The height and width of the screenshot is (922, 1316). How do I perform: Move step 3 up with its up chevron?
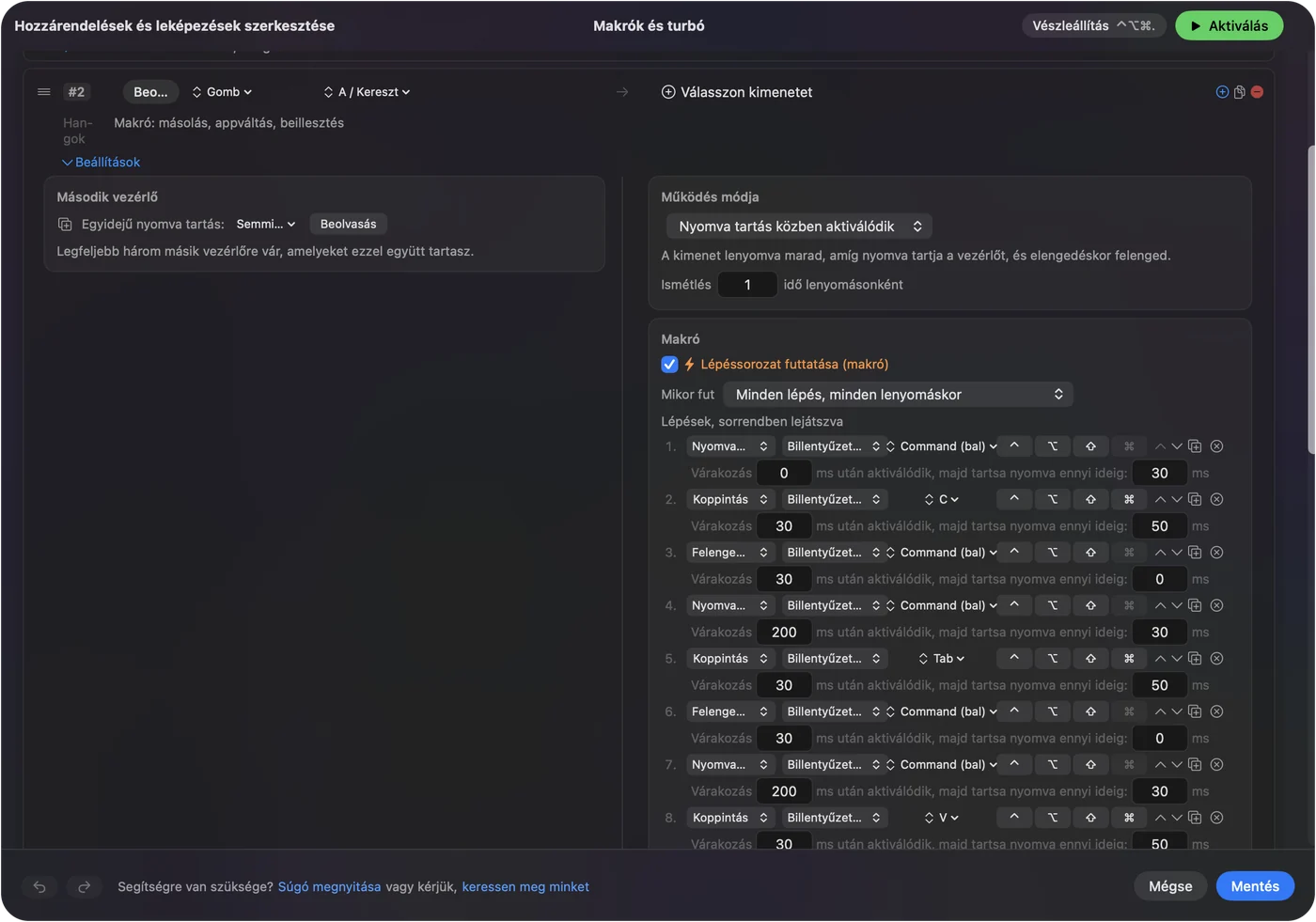coord(1160,553)
